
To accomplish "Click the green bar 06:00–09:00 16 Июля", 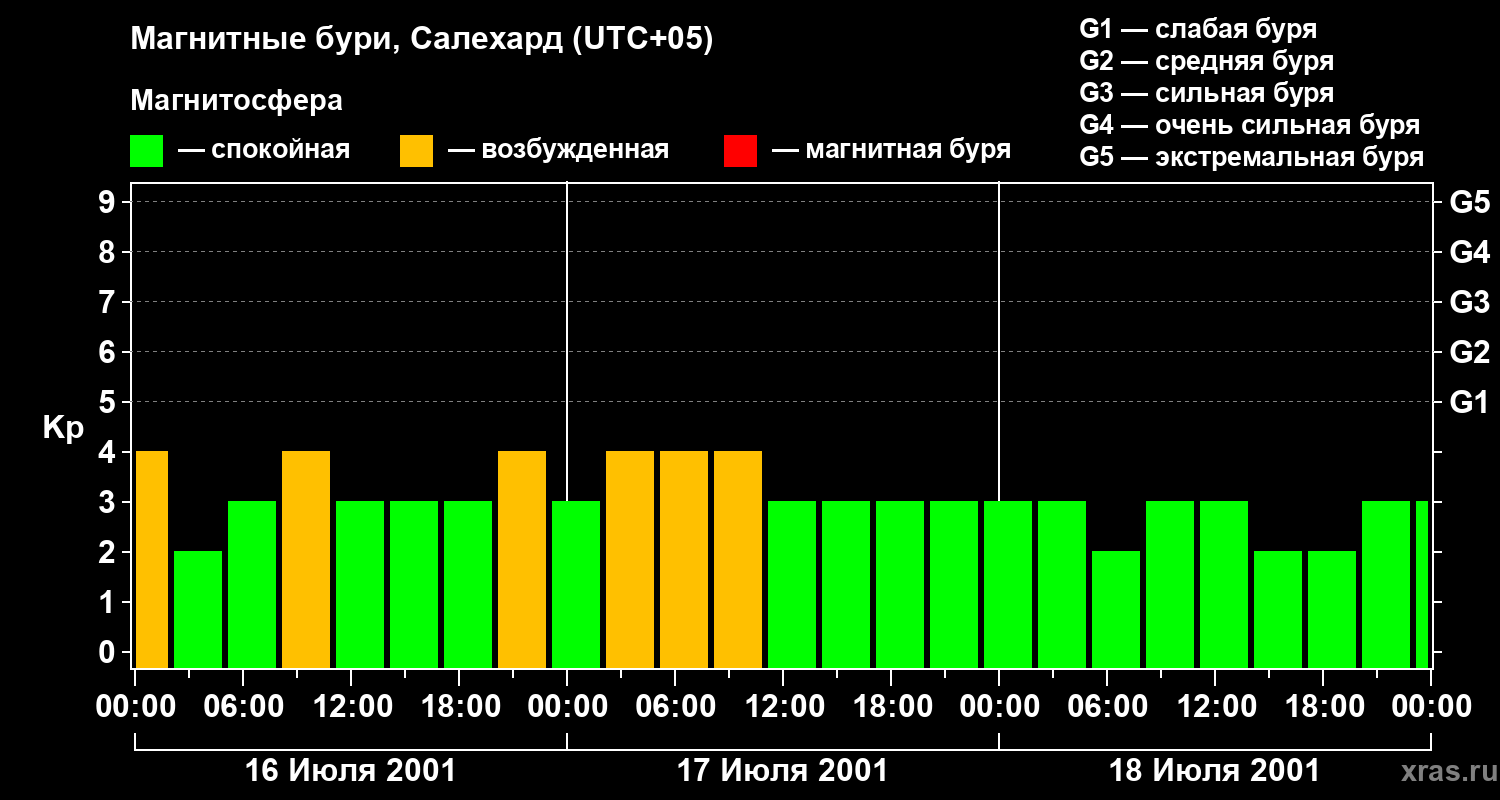I will pyautogui.click(x=252, y=584).
